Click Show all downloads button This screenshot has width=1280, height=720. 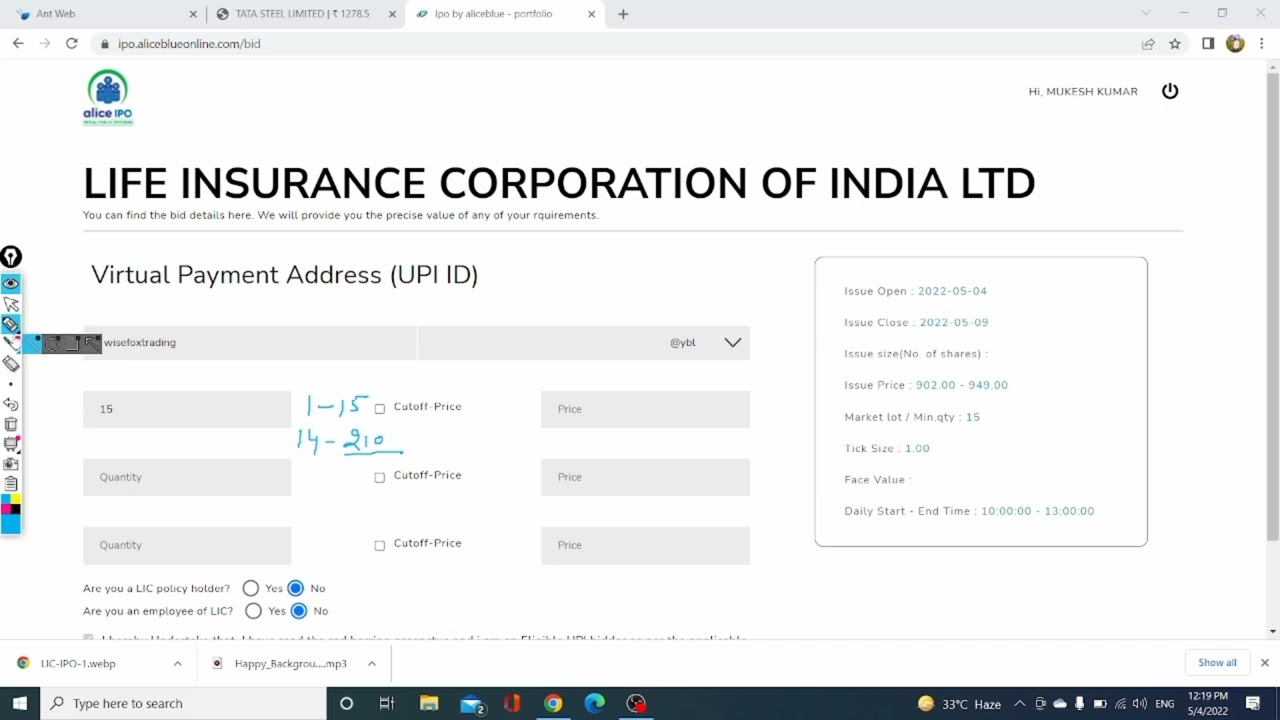[x=1217, y=662]
